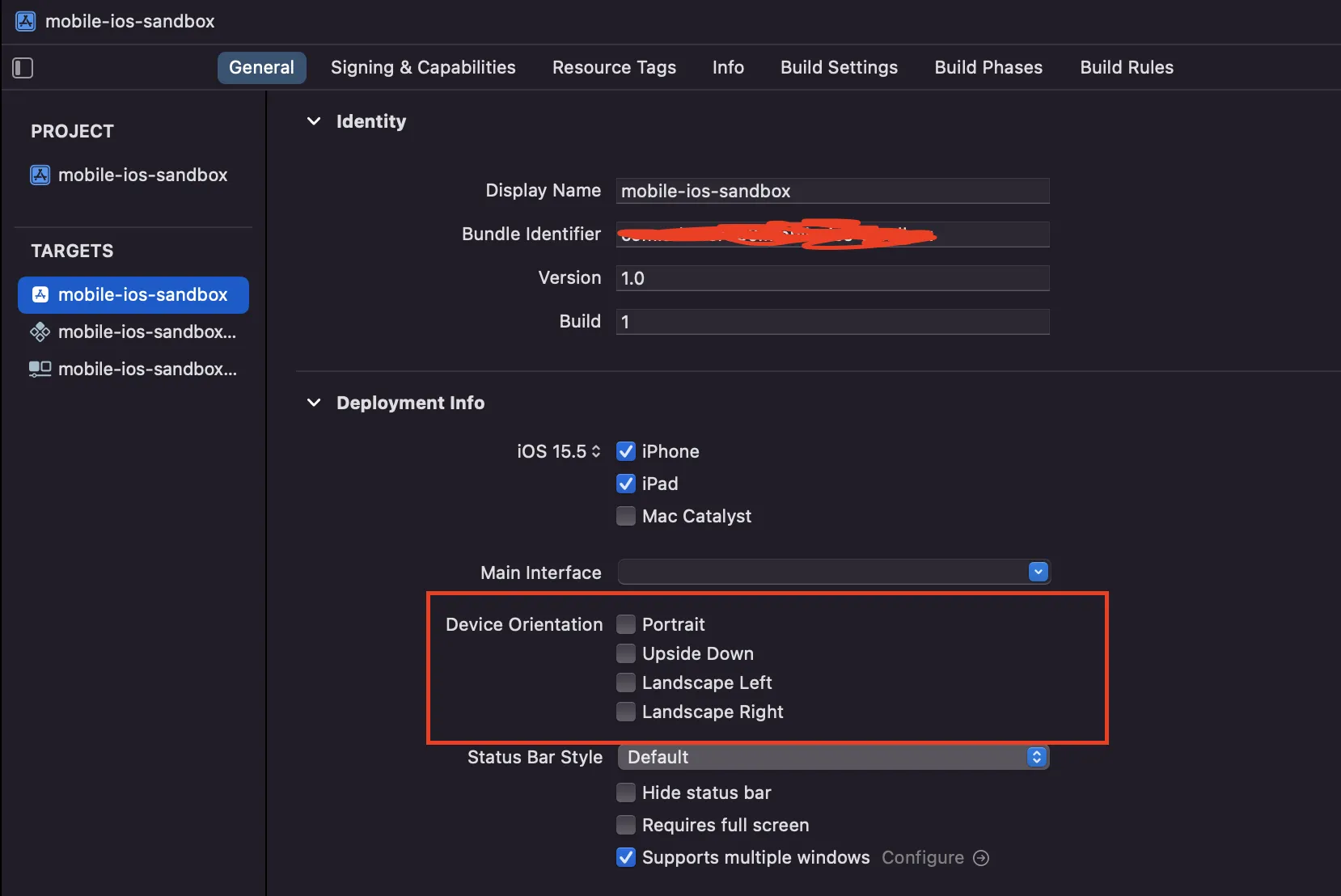Toggle Supports multiple windows checkbox
This screenshot has height=896, width=1341.
pyautogui.click(x=626, y=857)
